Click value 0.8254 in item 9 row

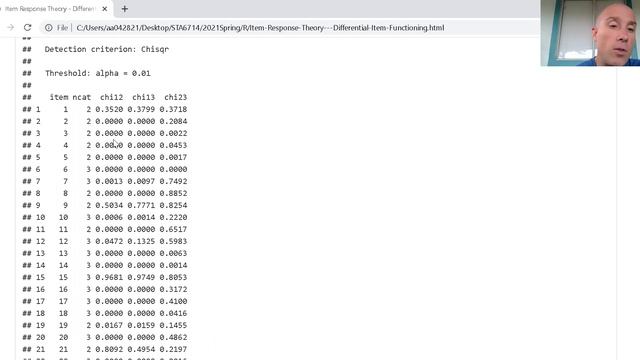point(173,205)
